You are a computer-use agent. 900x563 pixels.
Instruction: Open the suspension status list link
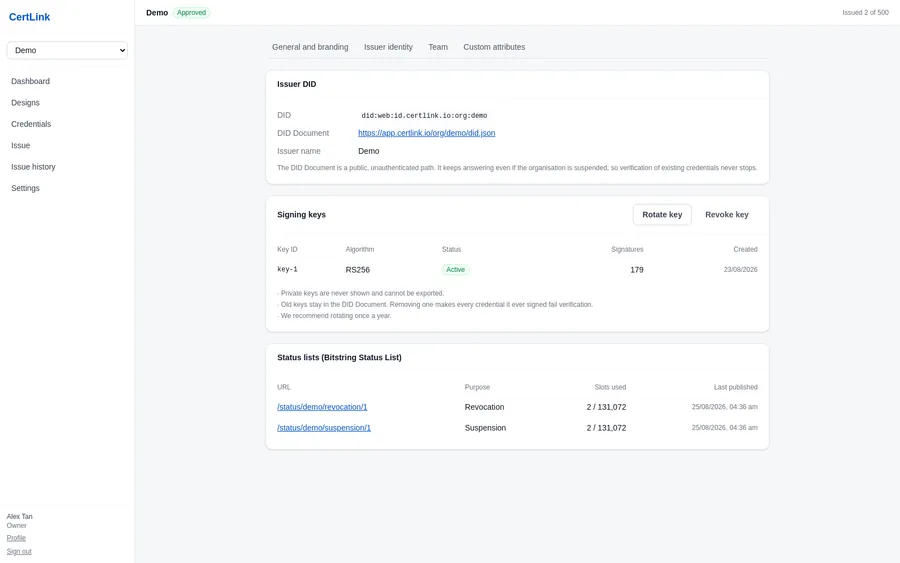(324, 428)
